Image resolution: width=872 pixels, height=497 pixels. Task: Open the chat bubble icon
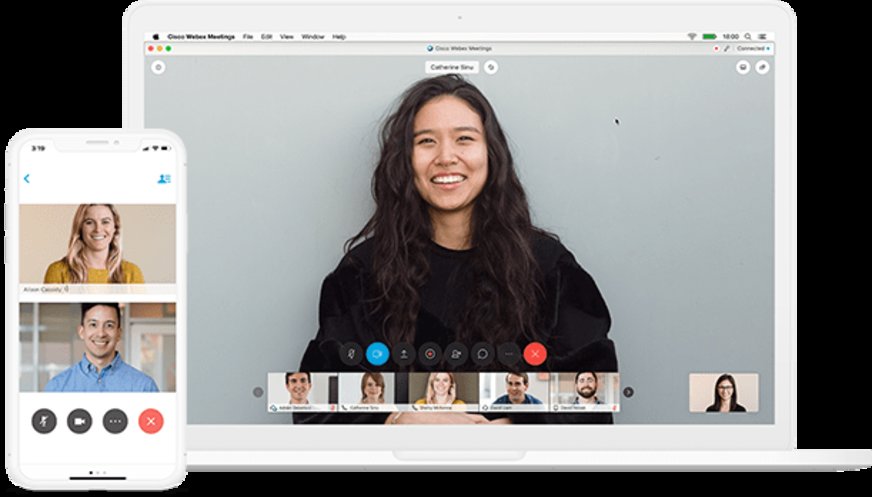click(x=482, y=353)
